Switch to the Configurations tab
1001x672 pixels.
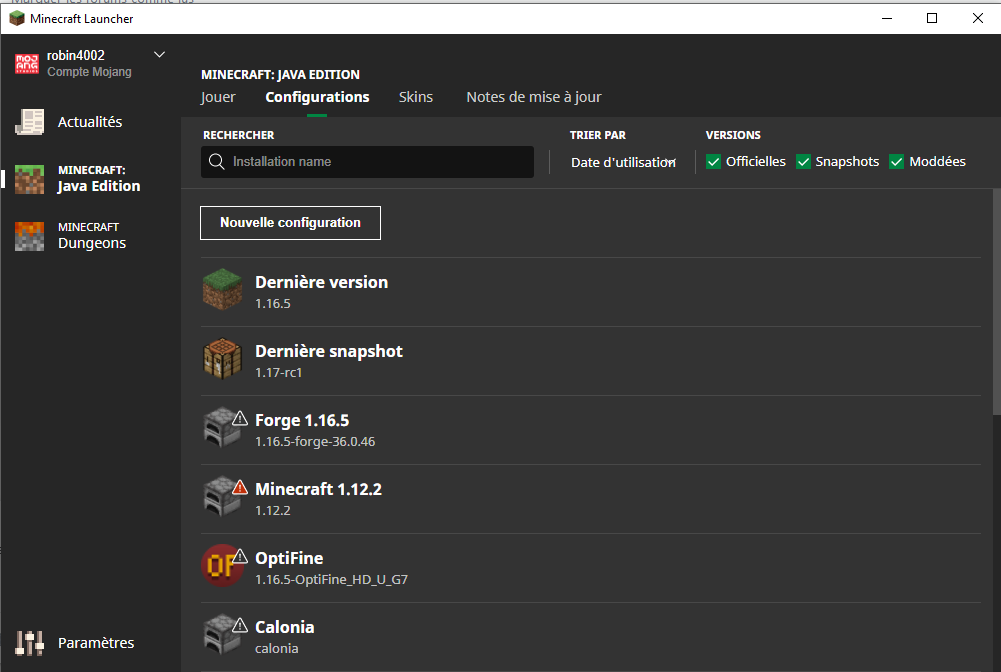click(317, 97)
